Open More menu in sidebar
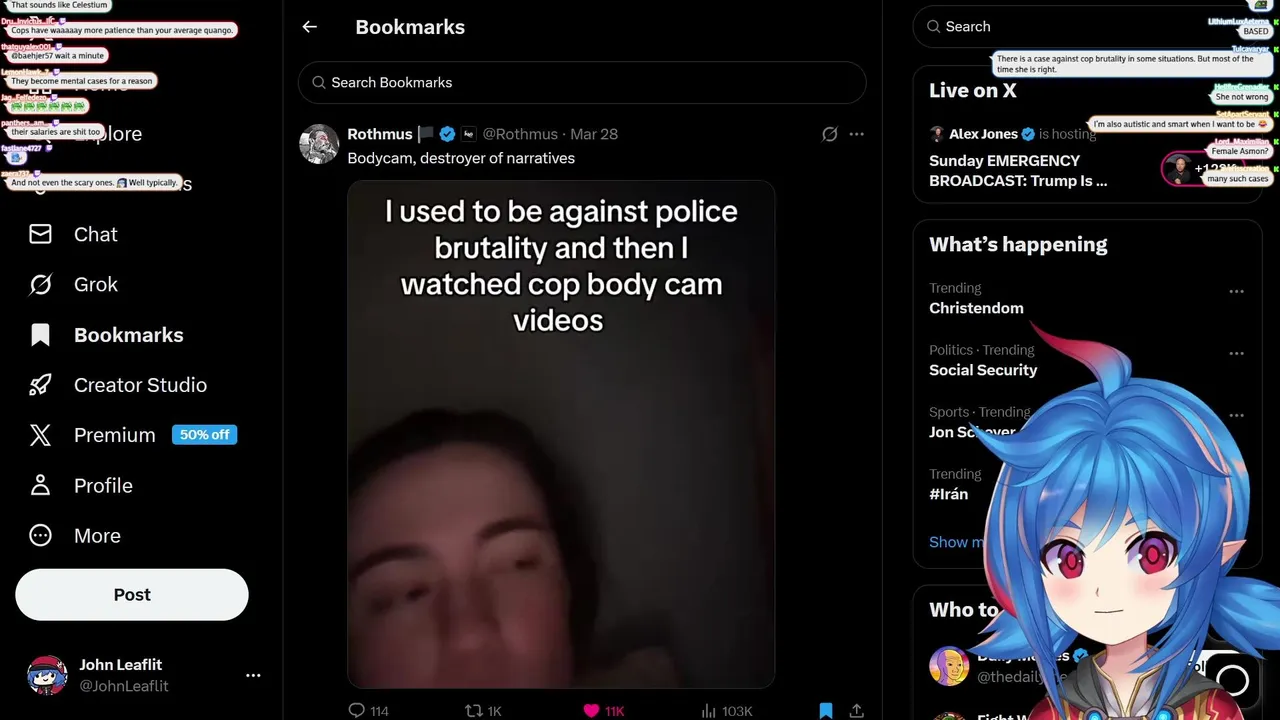 click(x=75, y=536)
